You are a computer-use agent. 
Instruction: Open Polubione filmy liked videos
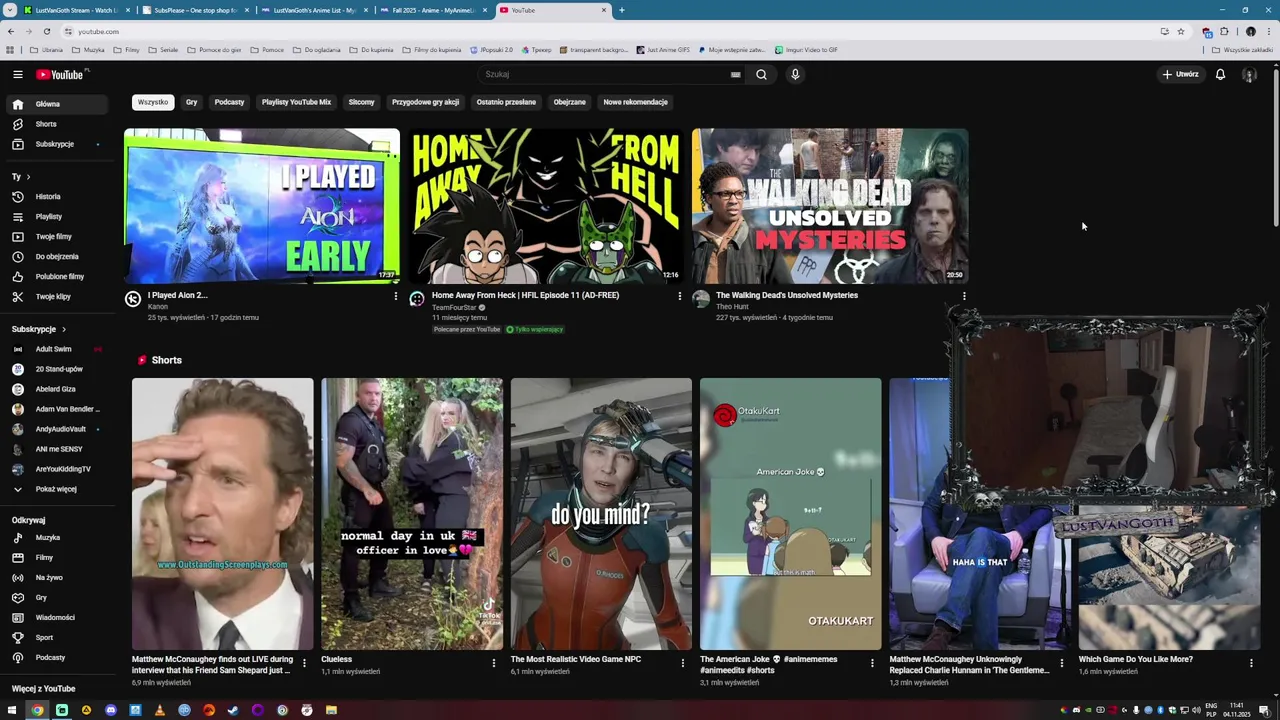point(59,277)
